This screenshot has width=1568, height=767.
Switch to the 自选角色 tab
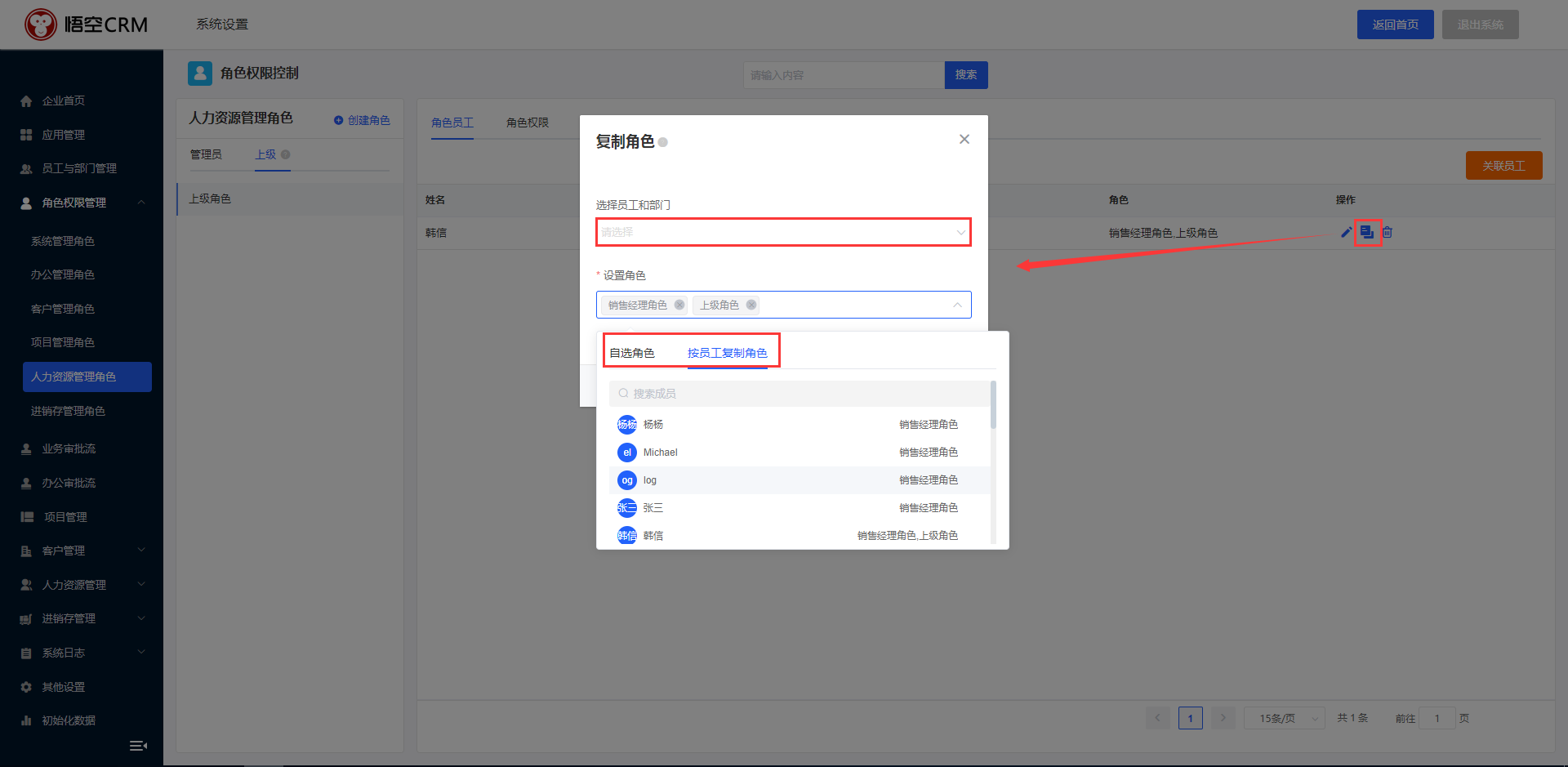(x=632, y=353)
